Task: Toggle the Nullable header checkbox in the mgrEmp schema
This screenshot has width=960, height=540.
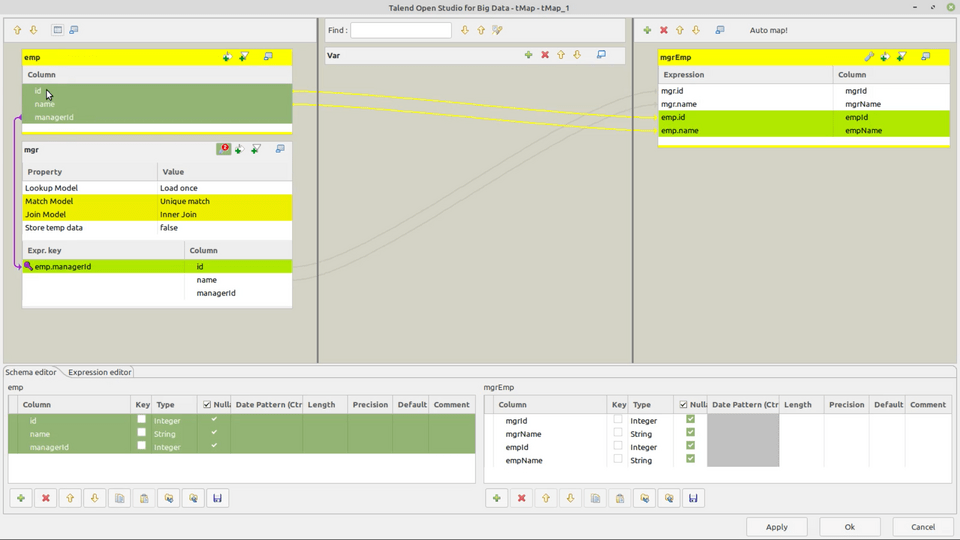Action: click(x=683, y=405)
